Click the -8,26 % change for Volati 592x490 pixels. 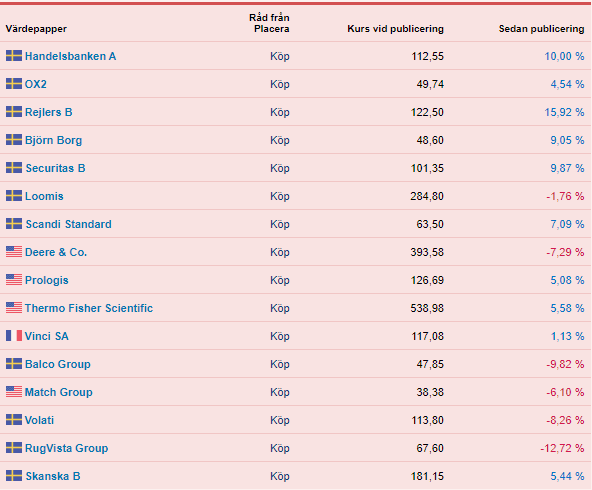point(565,420)
